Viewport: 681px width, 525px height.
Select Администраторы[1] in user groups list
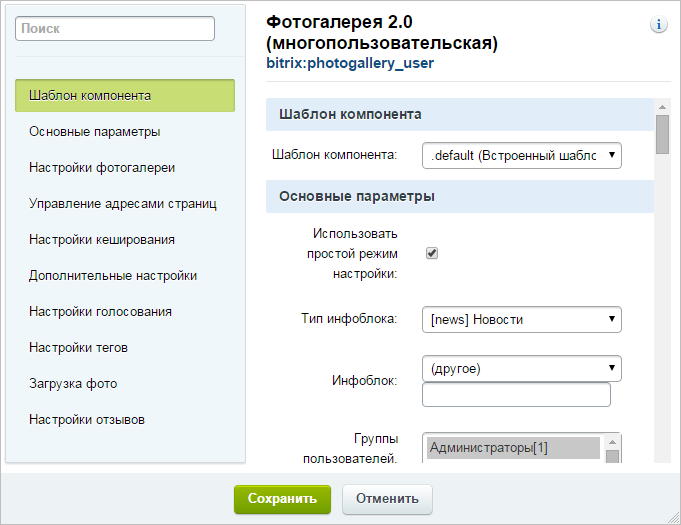(x=513, y=448)
